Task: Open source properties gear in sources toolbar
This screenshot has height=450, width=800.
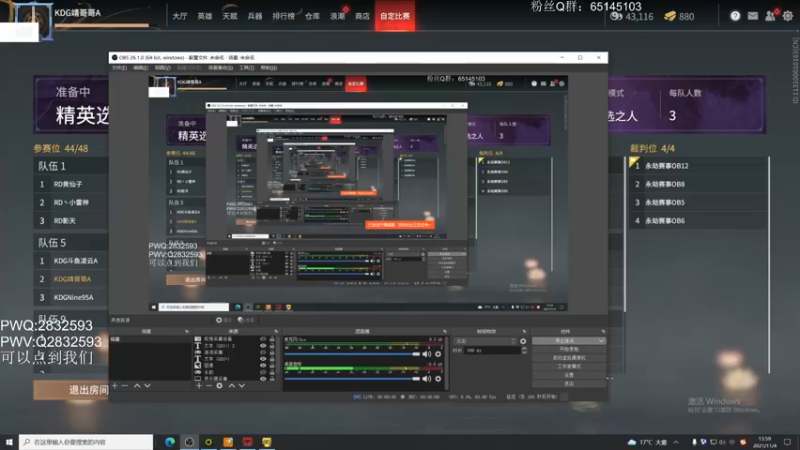Action: pos(219,386)
